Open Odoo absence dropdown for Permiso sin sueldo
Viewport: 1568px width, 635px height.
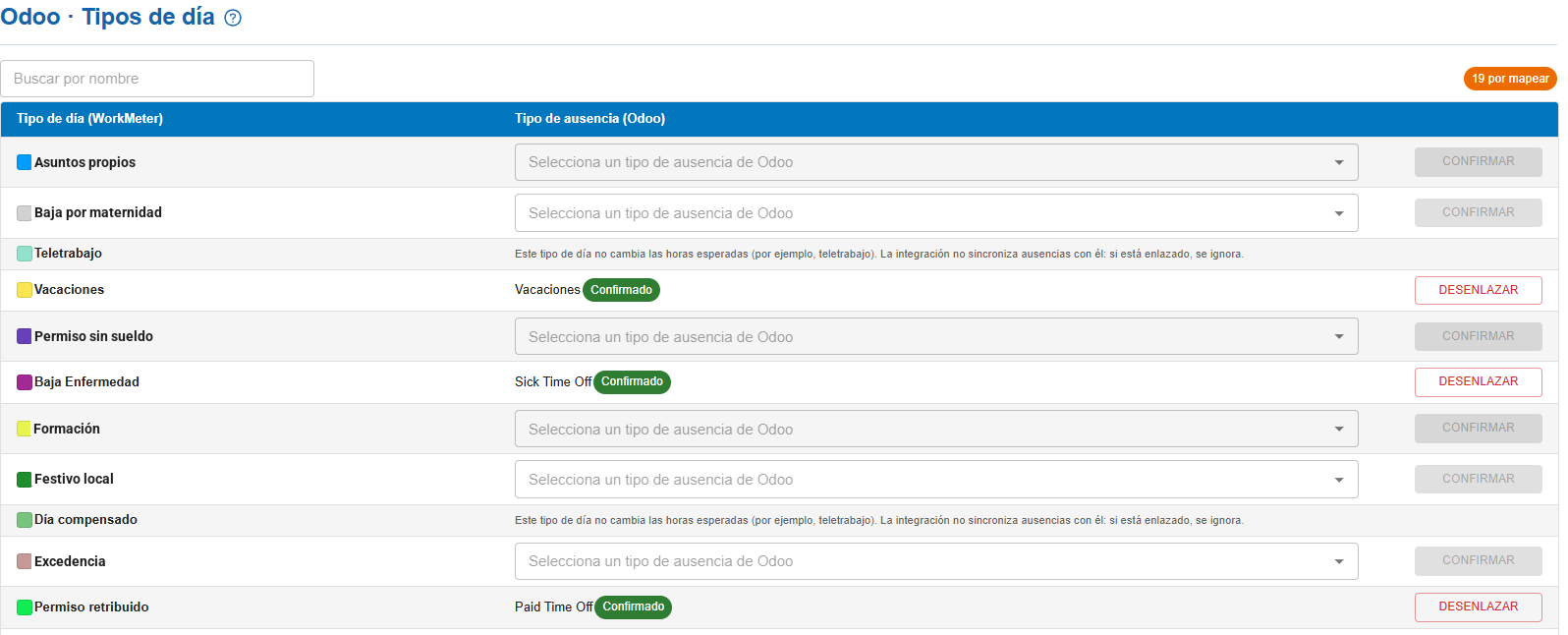coord(936,336)
